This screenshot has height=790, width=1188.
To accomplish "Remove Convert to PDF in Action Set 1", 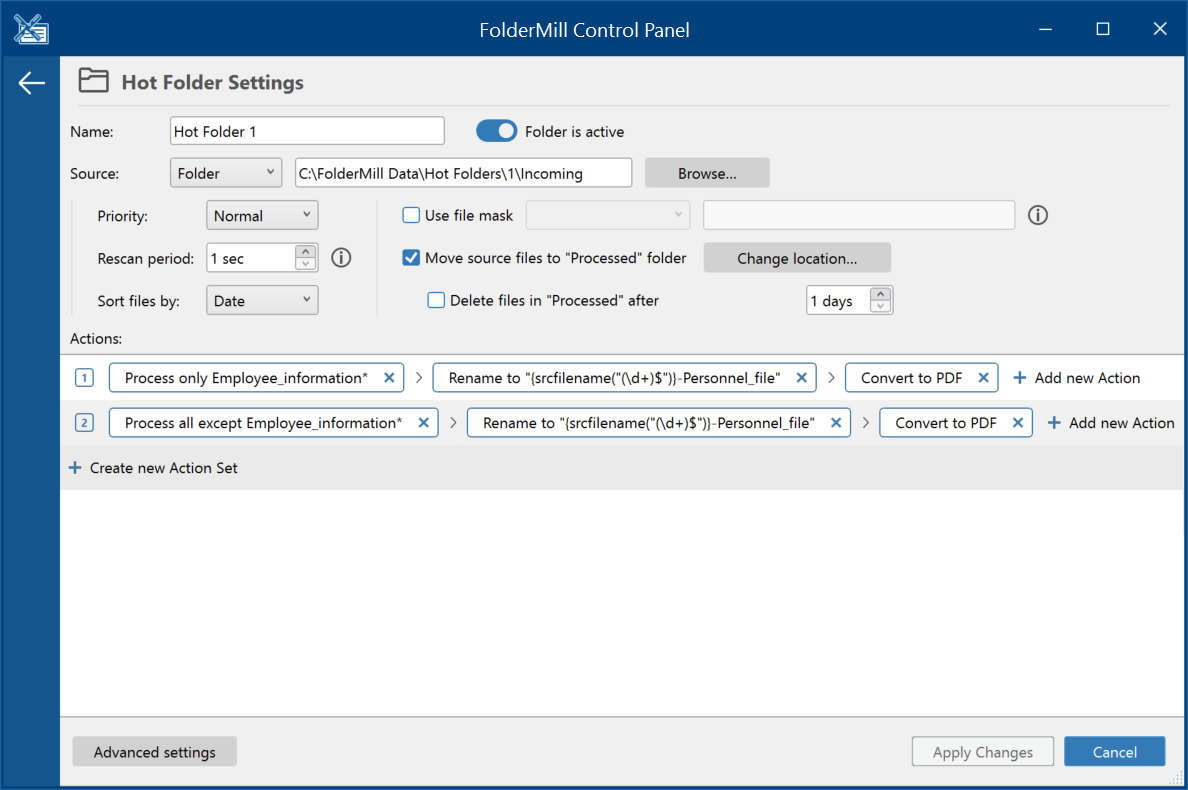I will coord(983,377).
